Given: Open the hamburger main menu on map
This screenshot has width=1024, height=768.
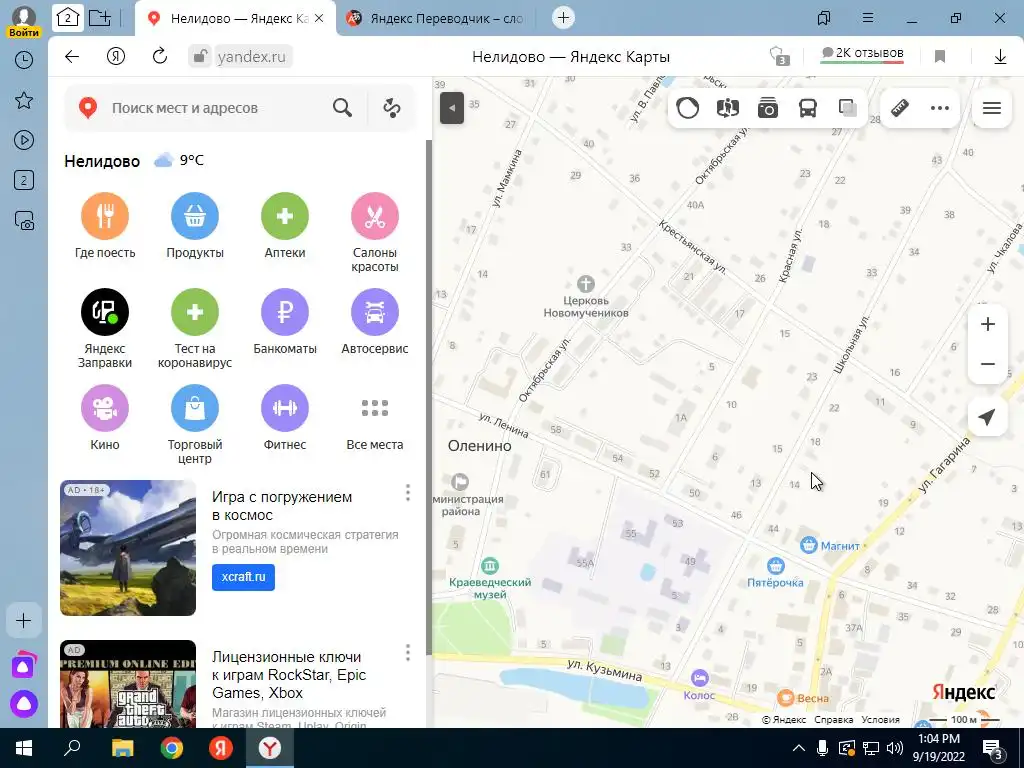Looking at the screenshot, I should (x=991, y=108).
